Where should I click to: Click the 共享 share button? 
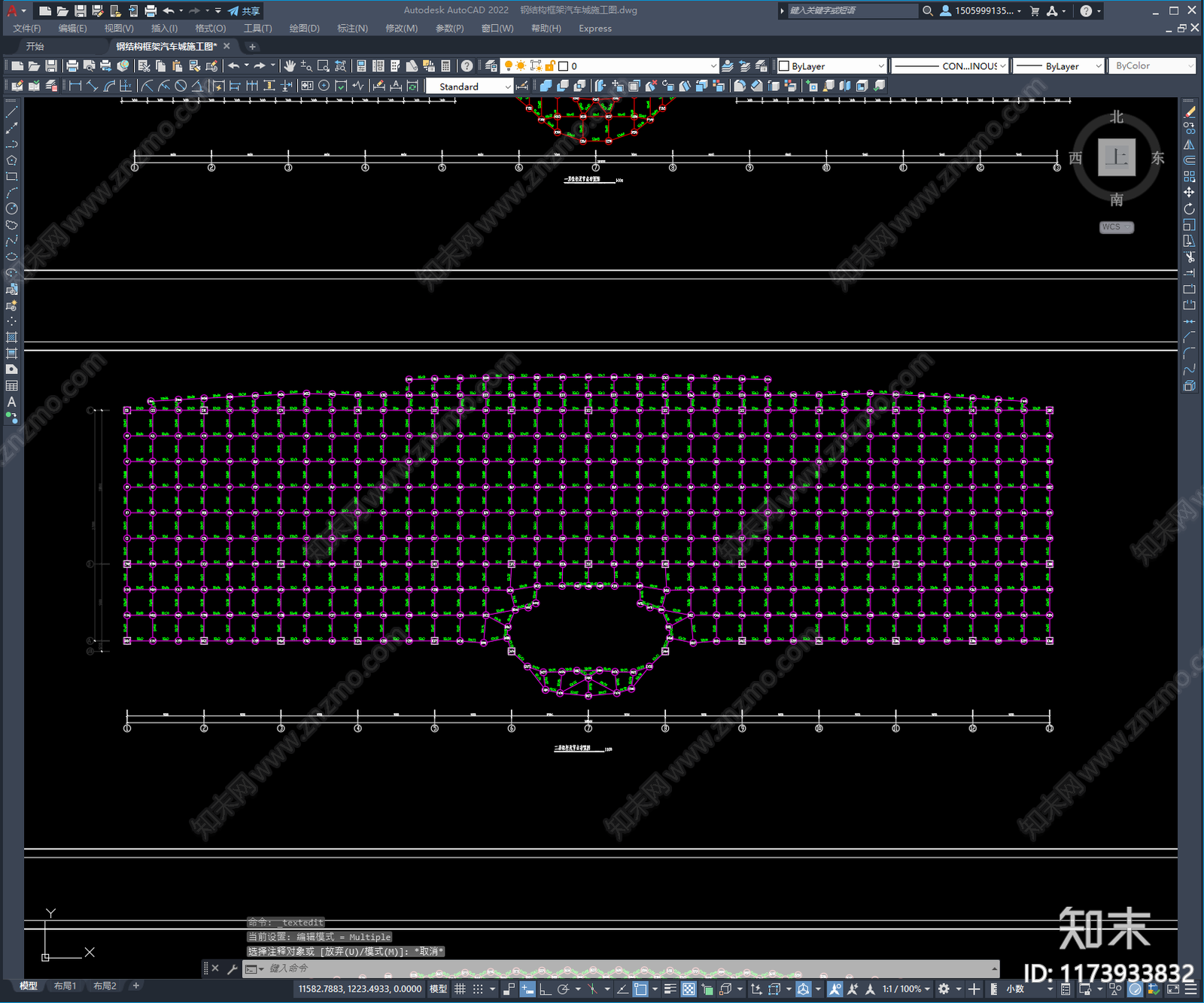tap(244, 11)
